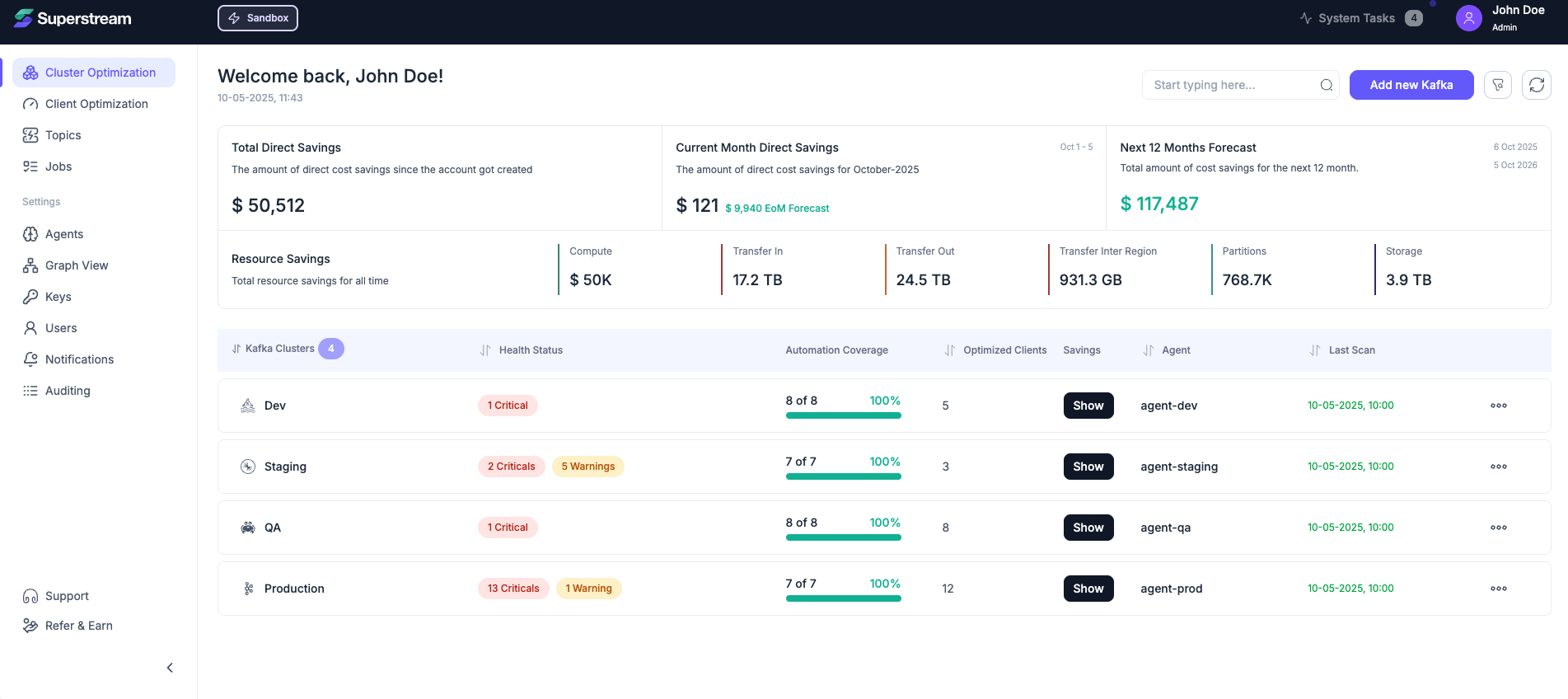Click the Dev cluster icon
The width and height of the screenshot is (1568, 699).
(248, 406)
